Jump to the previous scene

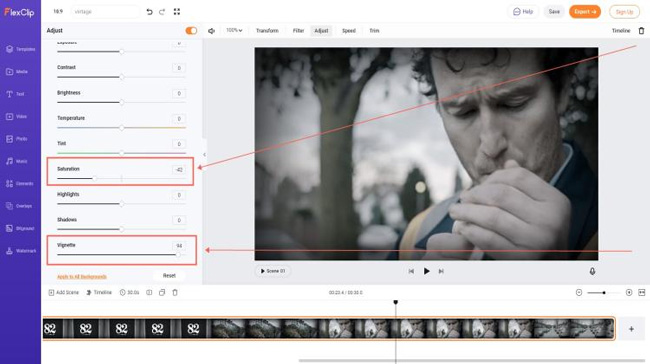(x=411, y=271)
